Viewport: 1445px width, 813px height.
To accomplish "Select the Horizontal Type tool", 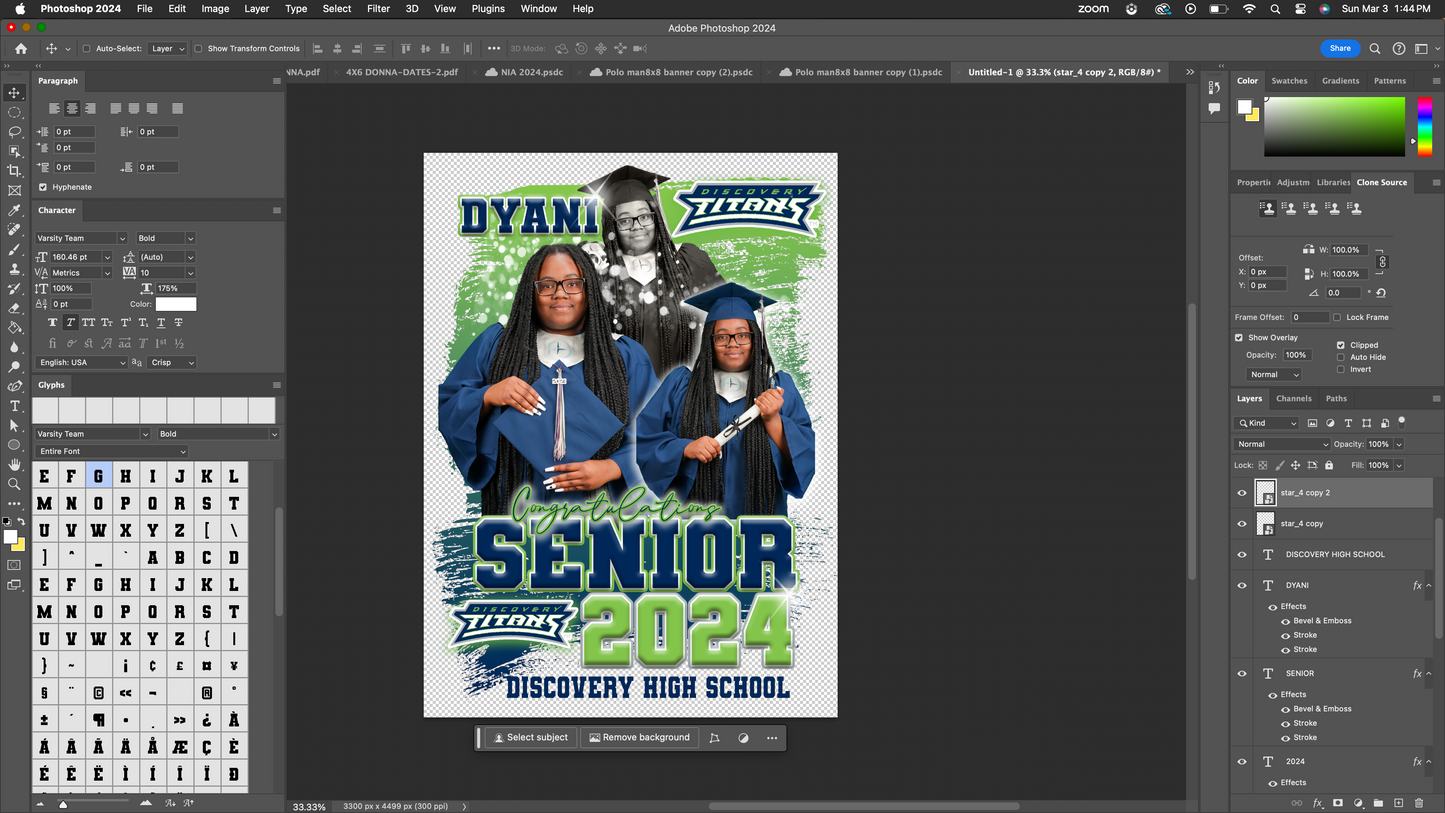I will pos(14,406).
